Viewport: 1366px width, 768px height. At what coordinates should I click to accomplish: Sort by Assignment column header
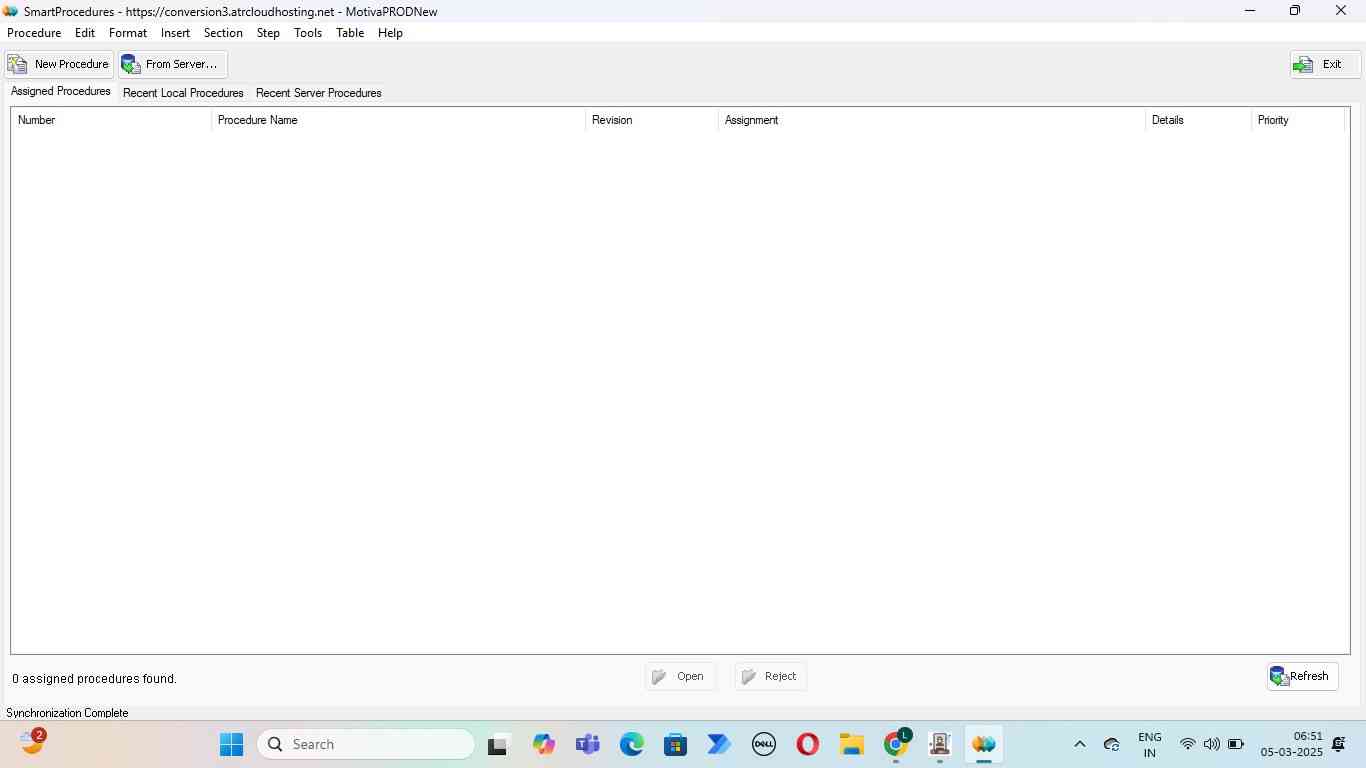click(x=932, y=120)
